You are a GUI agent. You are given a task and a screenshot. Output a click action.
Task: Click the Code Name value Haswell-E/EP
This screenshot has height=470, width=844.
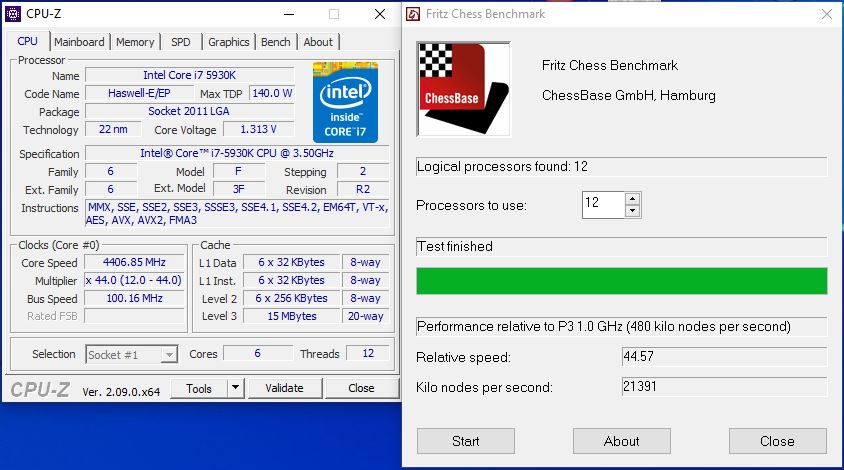[x=139, y=93]
